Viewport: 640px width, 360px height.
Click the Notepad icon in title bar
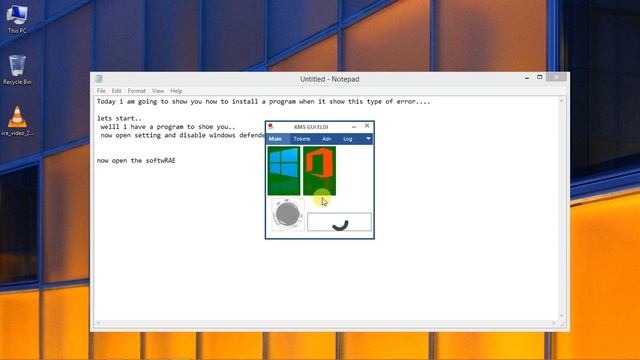tap(99, 79)
